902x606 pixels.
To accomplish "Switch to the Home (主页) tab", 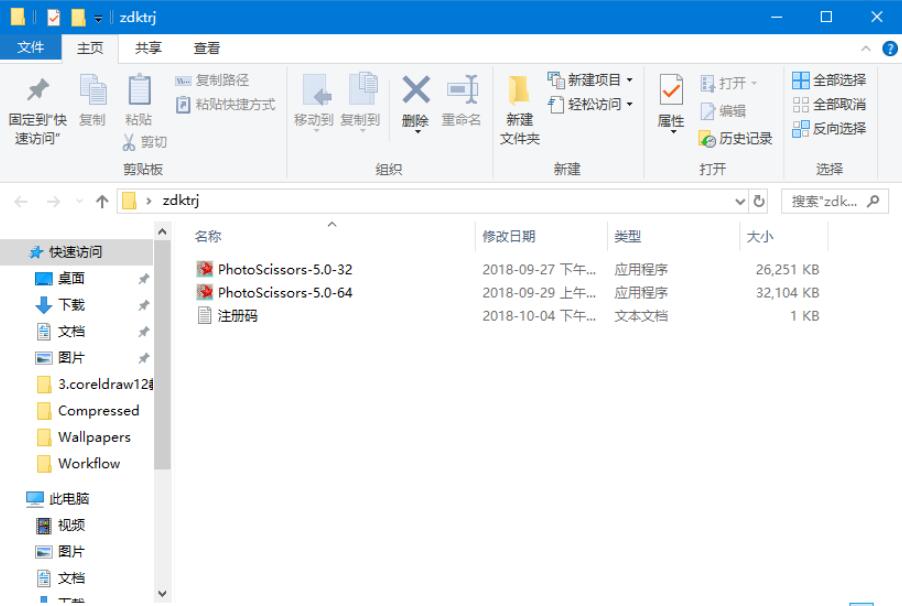I will [90, 48].
